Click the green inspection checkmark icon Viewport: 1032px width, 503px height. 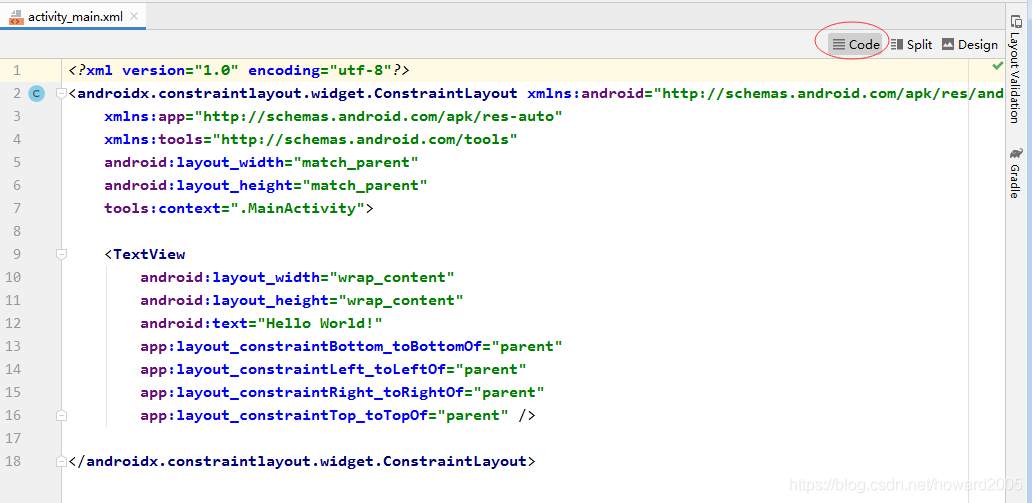pos(998,66)
